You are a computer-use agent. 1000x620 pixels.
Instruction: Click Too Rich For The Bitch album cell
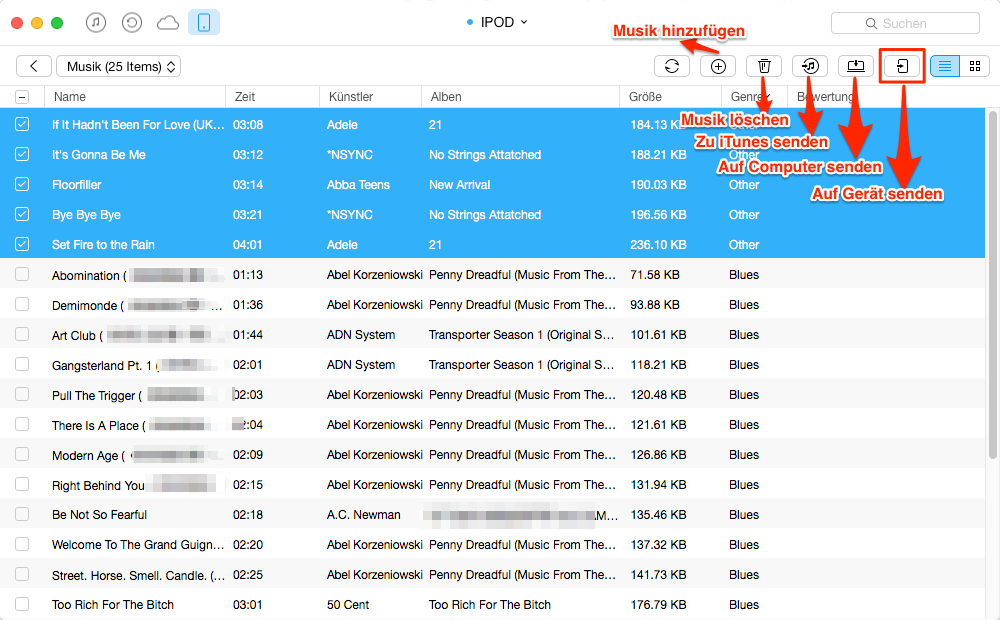point(490,605)
